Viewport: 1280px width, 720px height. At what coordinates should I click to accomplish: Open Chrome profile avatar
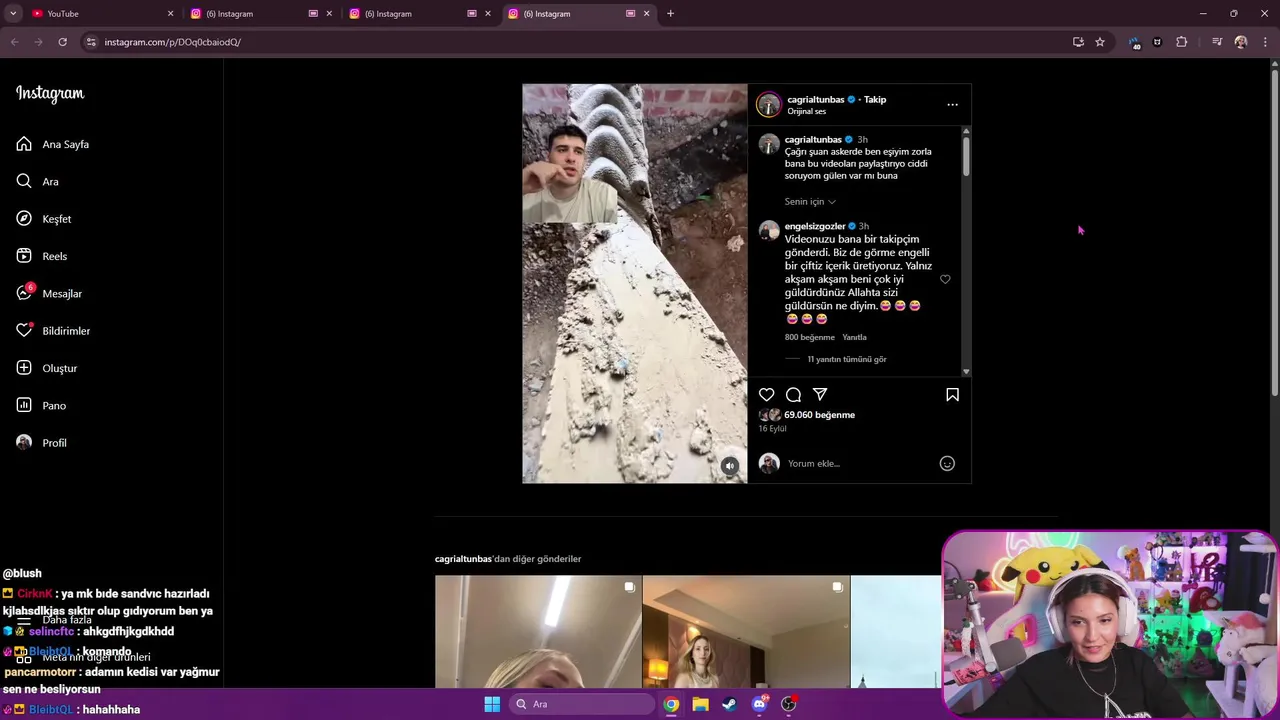pos(1241,42)
